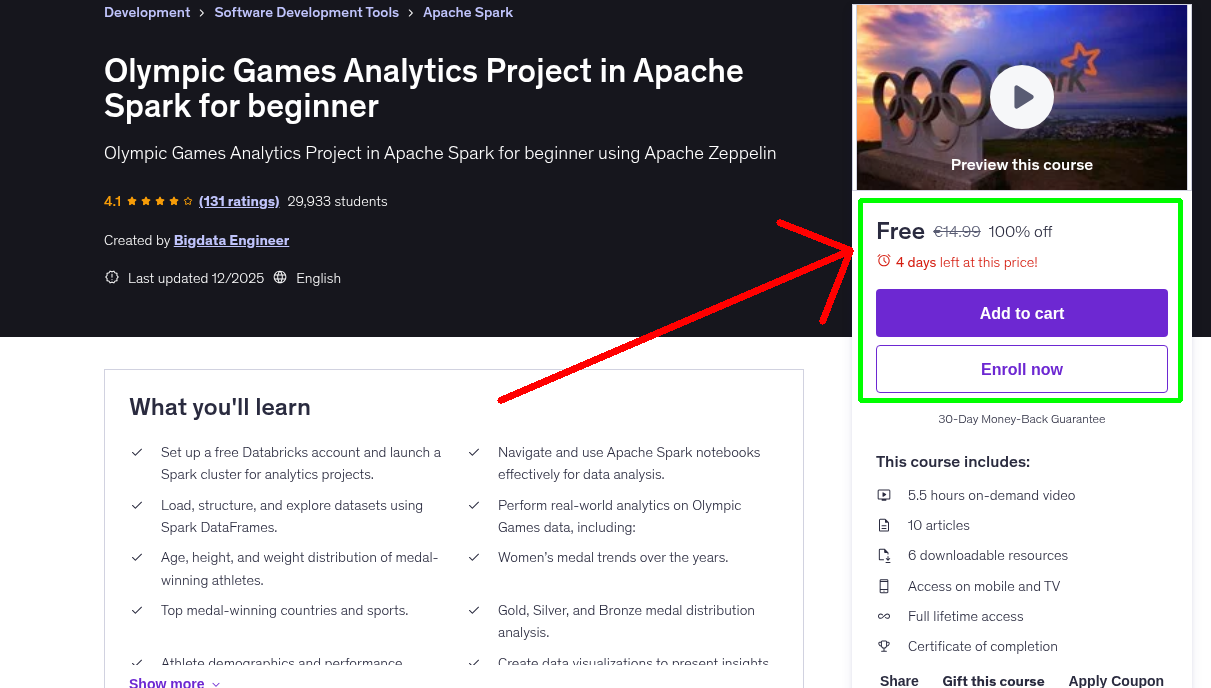The width and height of the screenshot is (1211, 688).
Task: Click the mobile and TV access icon
Action: pyautogui.click(x=884, y=585)
